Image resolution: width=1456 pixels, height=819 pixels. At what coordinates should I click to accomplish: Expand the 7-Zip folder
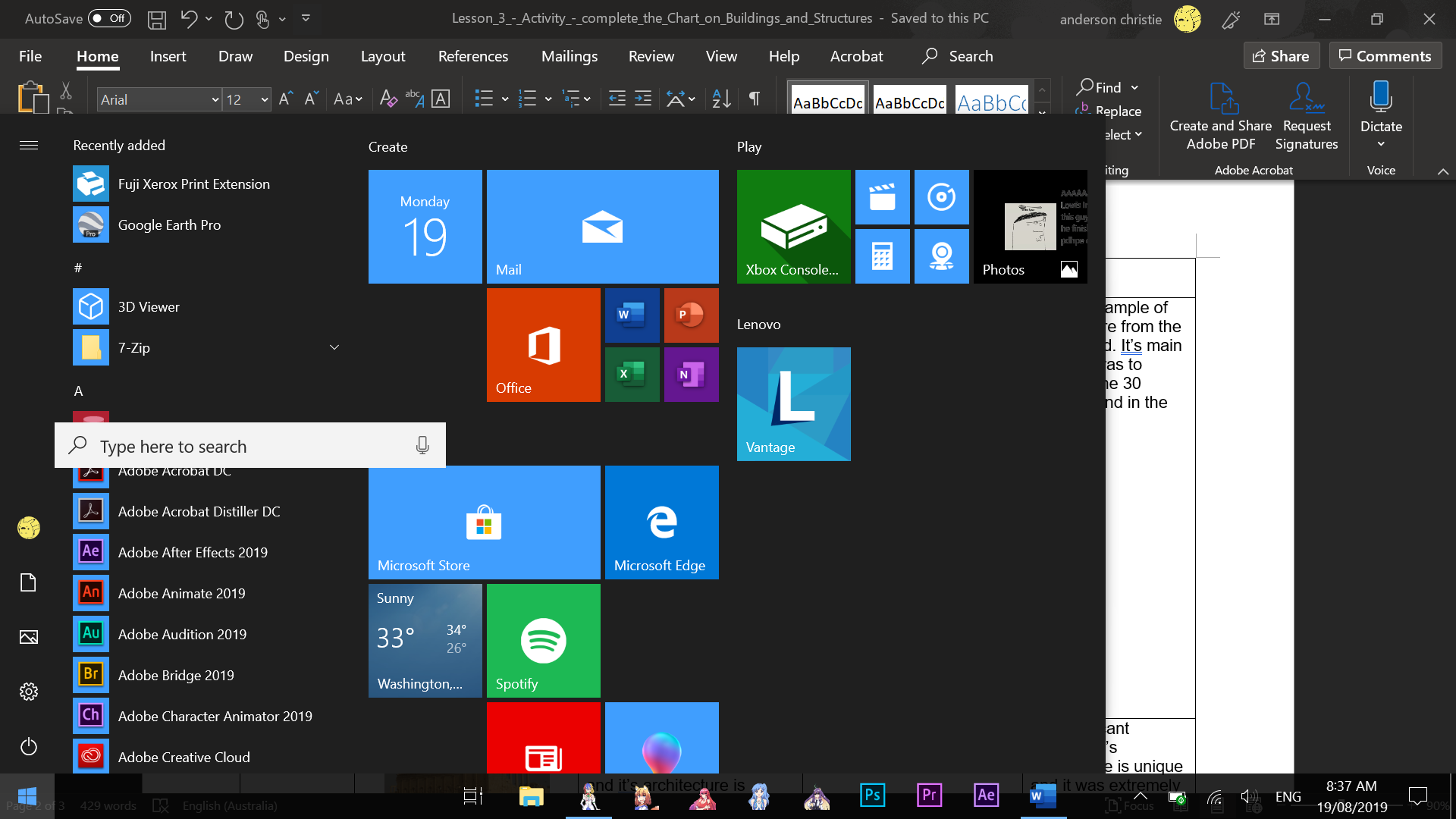334,347
